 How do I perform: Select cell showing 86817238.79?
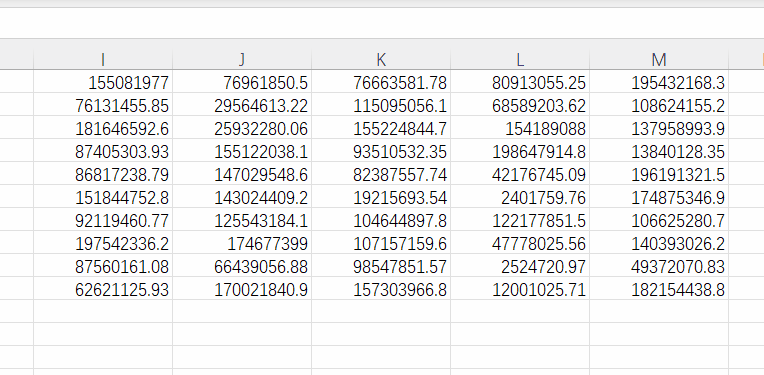coord(103,173)
